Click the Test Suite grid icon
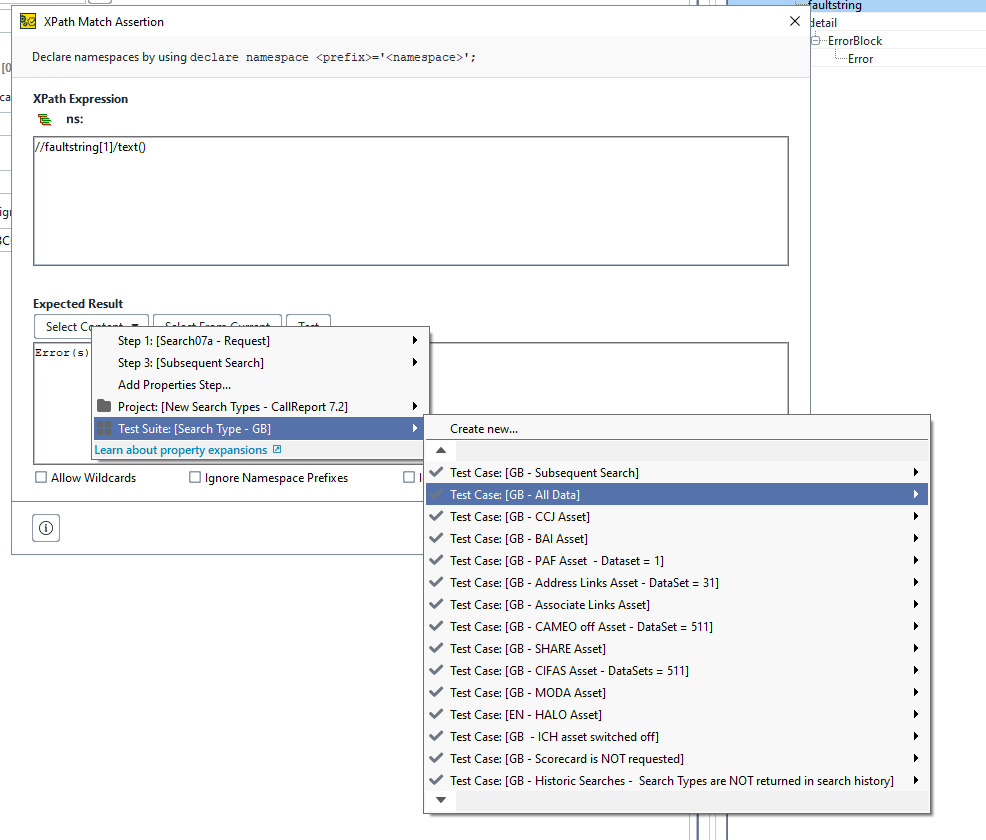This screenshot has height=840, width=986. click(104, 428)
